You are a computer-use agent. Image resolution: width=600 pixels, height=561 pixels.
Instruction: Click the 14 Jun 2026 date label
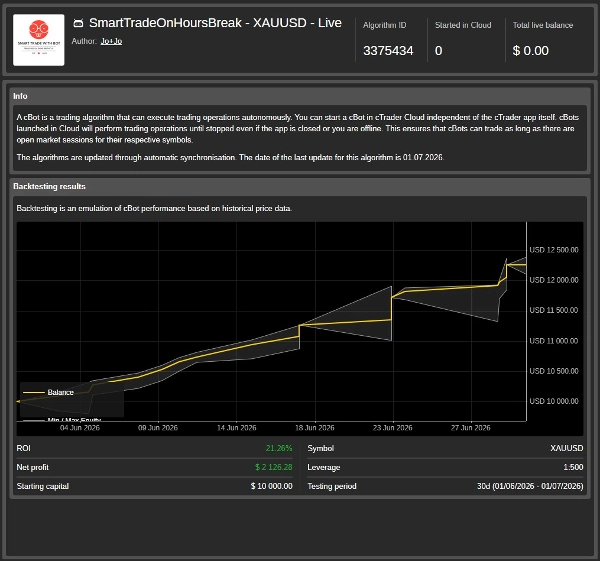click(x=236, y=428)
